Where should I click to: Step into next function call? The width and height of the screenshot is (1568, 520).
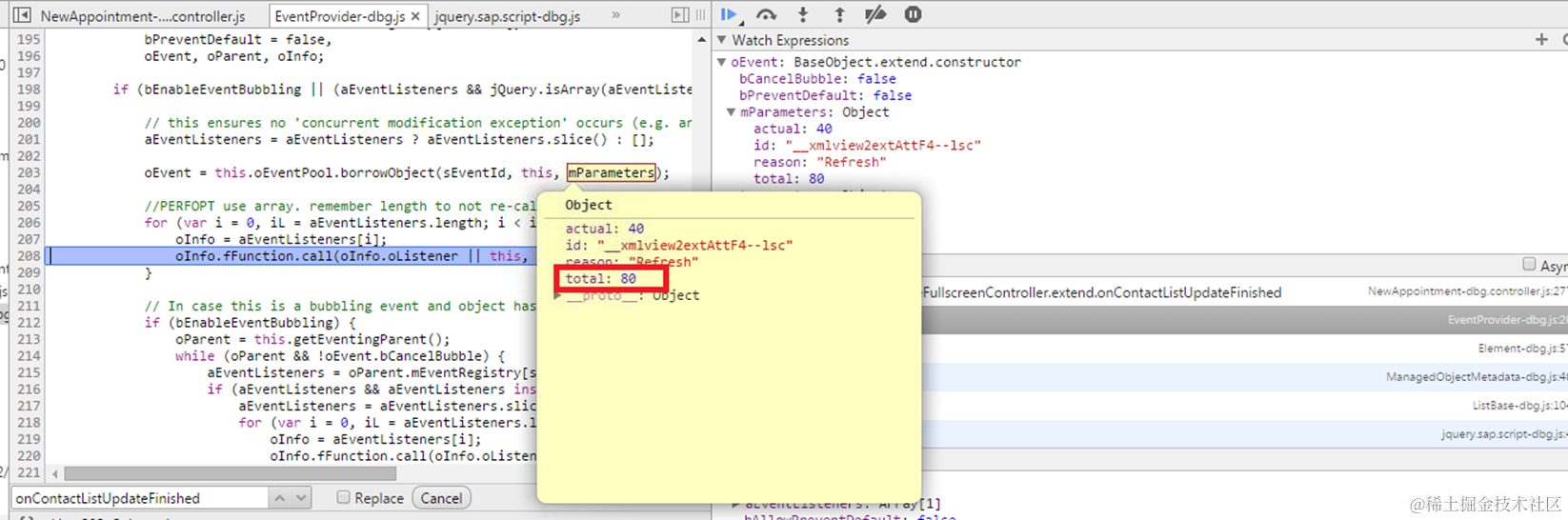[803, 14]
